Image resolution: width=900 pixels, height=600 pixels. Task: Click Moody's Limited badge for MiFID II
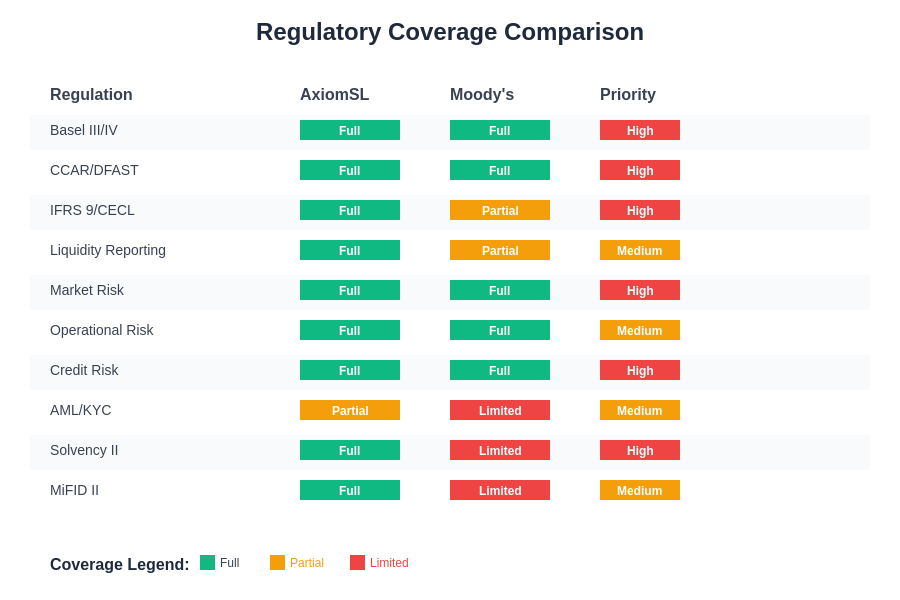point(500,490)
